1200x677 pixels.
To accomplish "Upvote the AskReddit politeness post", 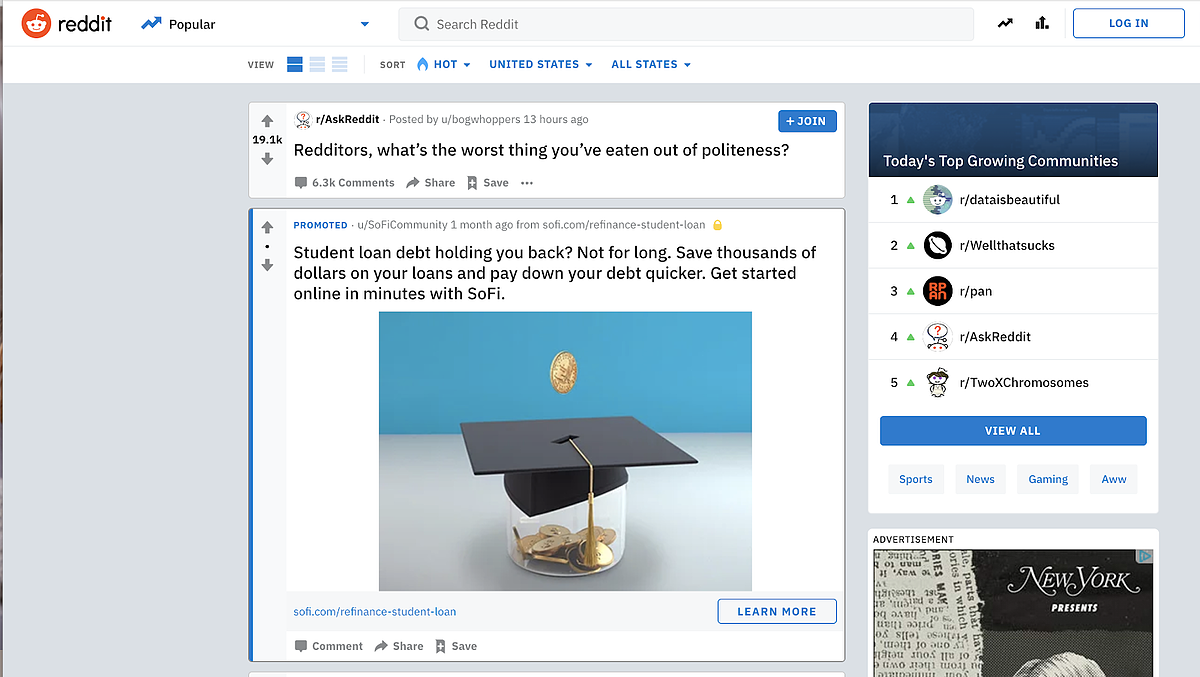I will point(267,120).
